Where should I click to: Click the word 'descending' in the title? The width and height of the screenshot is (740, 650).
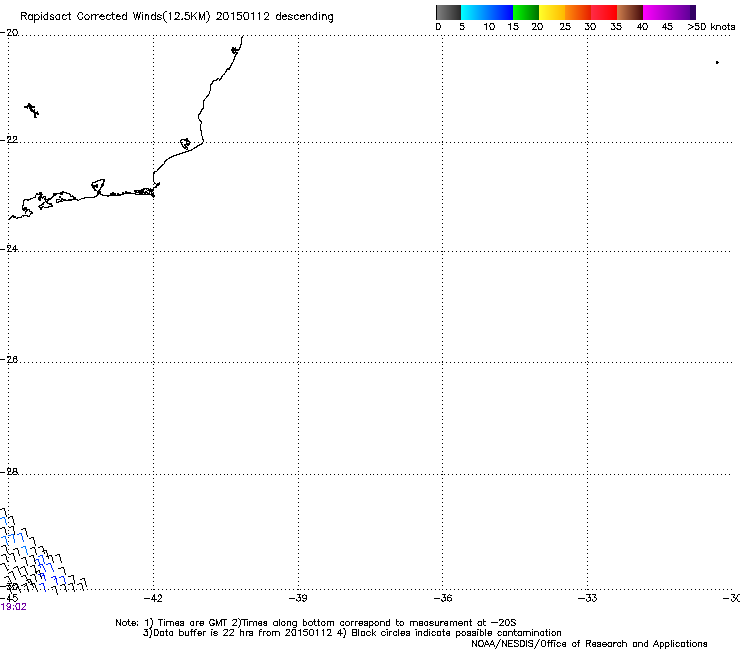(304, 17)
